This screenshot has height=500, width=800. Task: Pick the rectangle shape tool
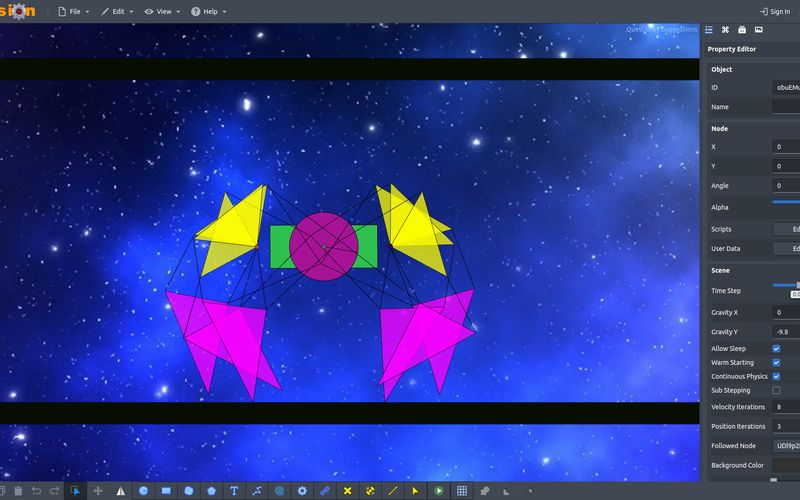166,491
